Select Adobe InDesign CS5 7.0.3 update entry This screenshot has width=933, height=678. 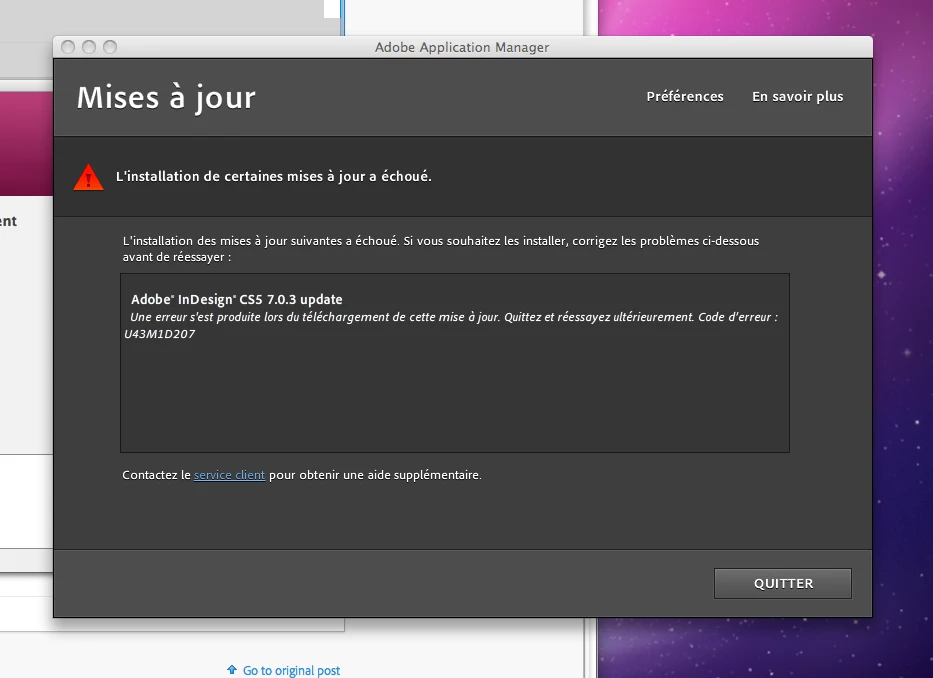point(237,299)
